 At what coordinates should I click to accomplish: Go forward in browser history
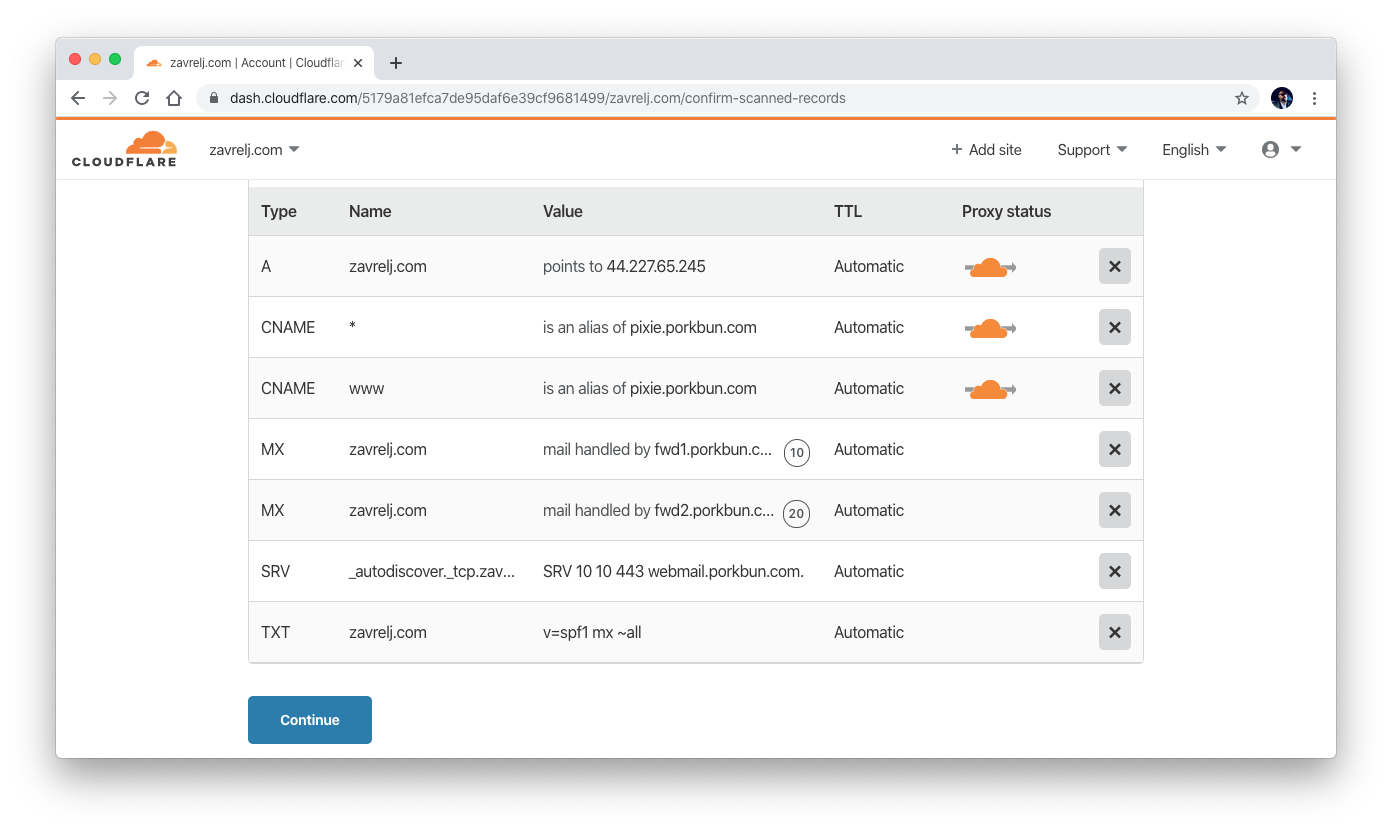point(110,98)
